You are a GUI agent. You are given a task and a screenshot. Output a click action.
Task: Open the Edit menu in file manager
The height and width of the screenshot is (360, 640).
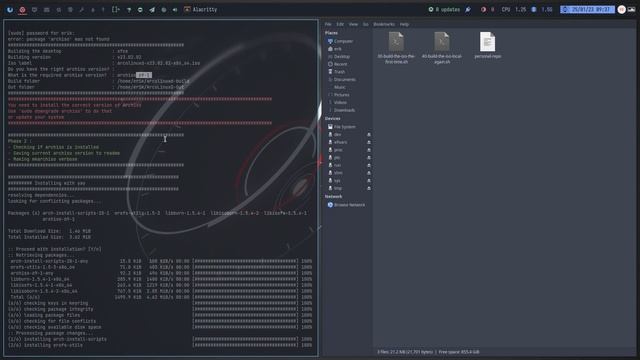click(340, 24)
